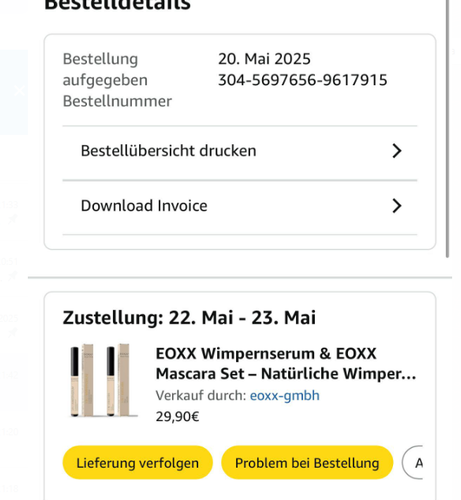Click the Bestelldetails heading
The width and height of the screenshot is (461, 500).
pyautogui.click(x=117, y=5)
